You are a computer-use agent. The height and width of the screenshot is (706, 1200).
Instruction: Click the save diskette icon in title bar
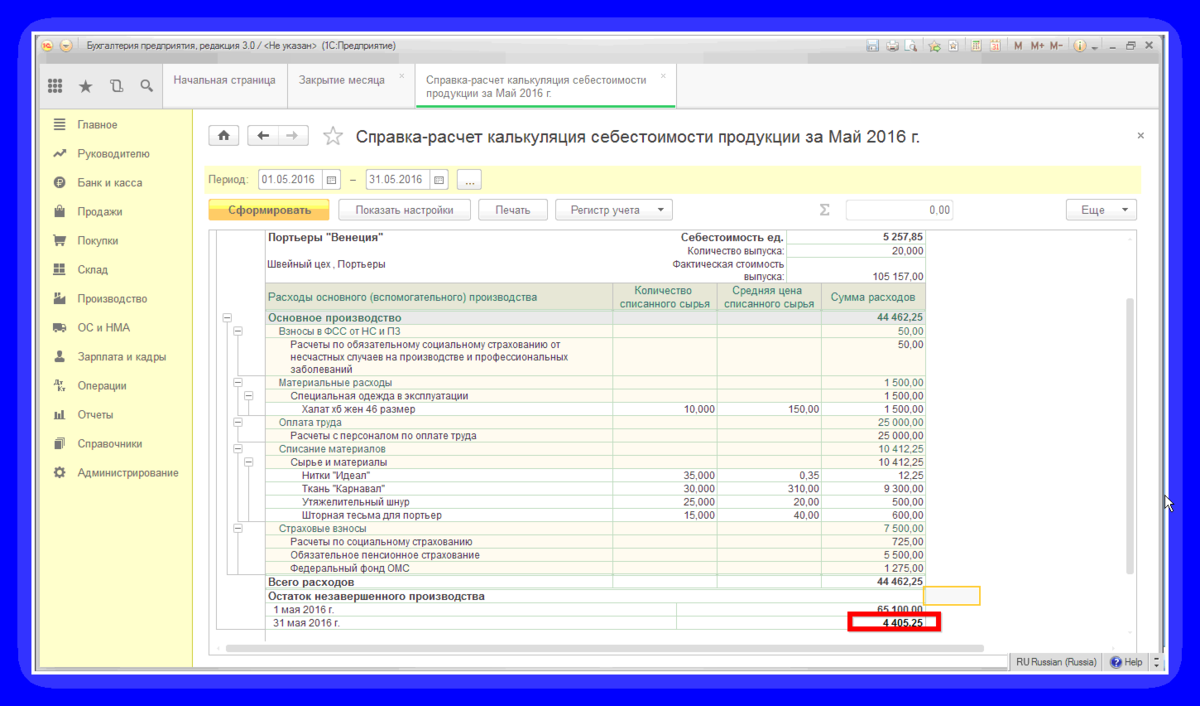click(873, 46)
